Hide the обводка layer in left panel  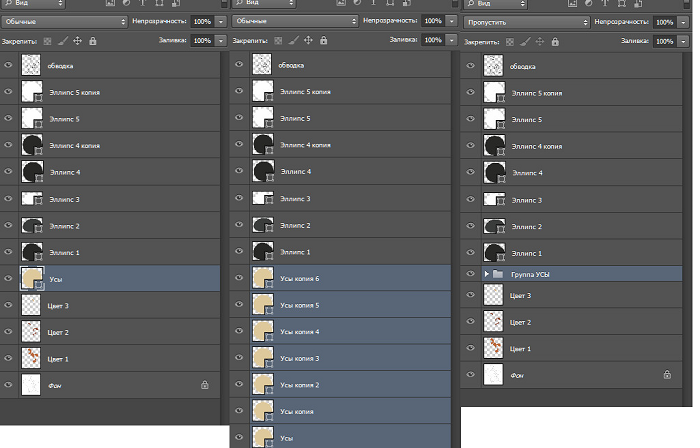click(9, 66)
